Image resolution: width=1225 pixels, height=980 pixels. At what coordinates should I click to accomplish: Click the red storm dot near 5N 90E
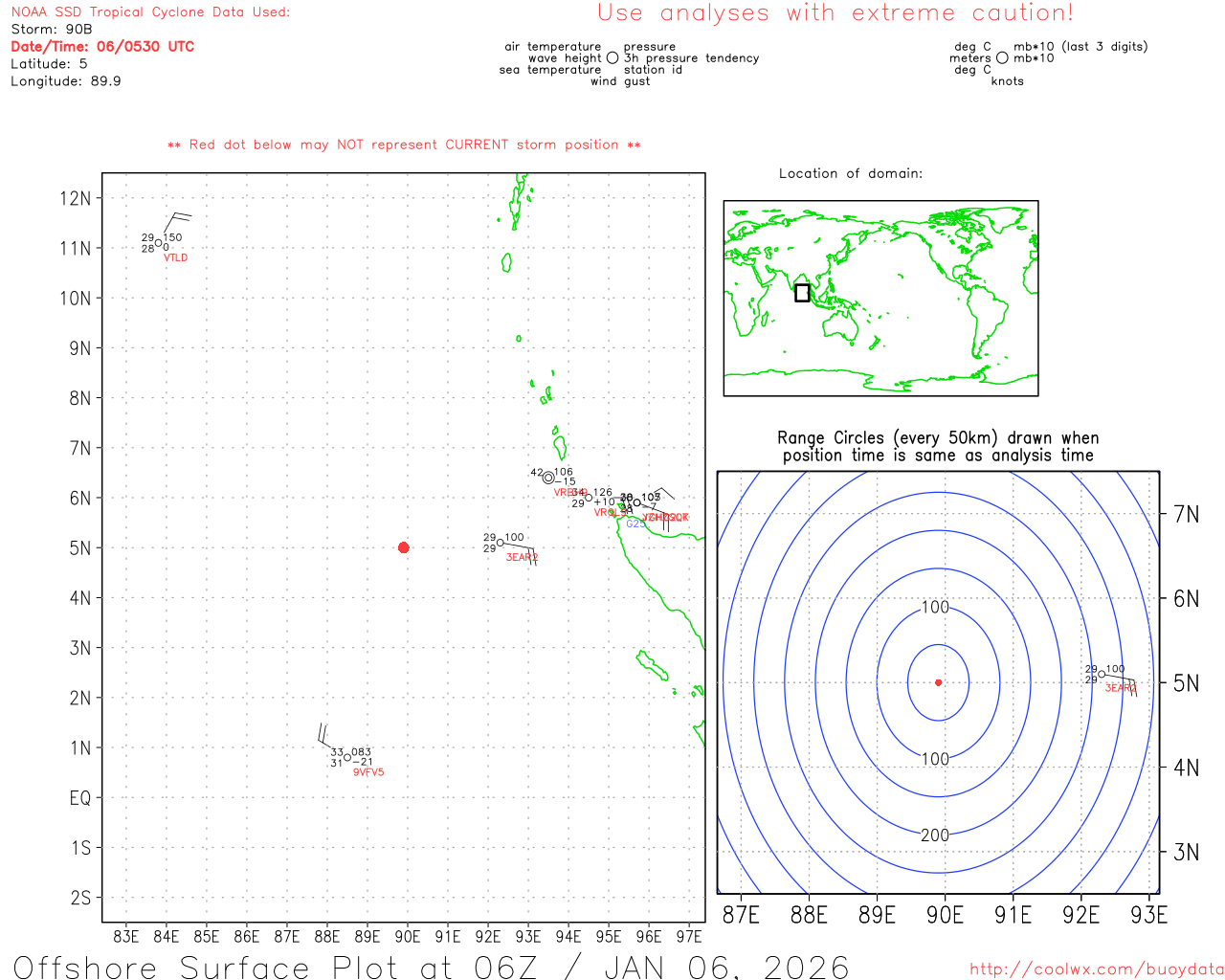[x=403, y=547]
